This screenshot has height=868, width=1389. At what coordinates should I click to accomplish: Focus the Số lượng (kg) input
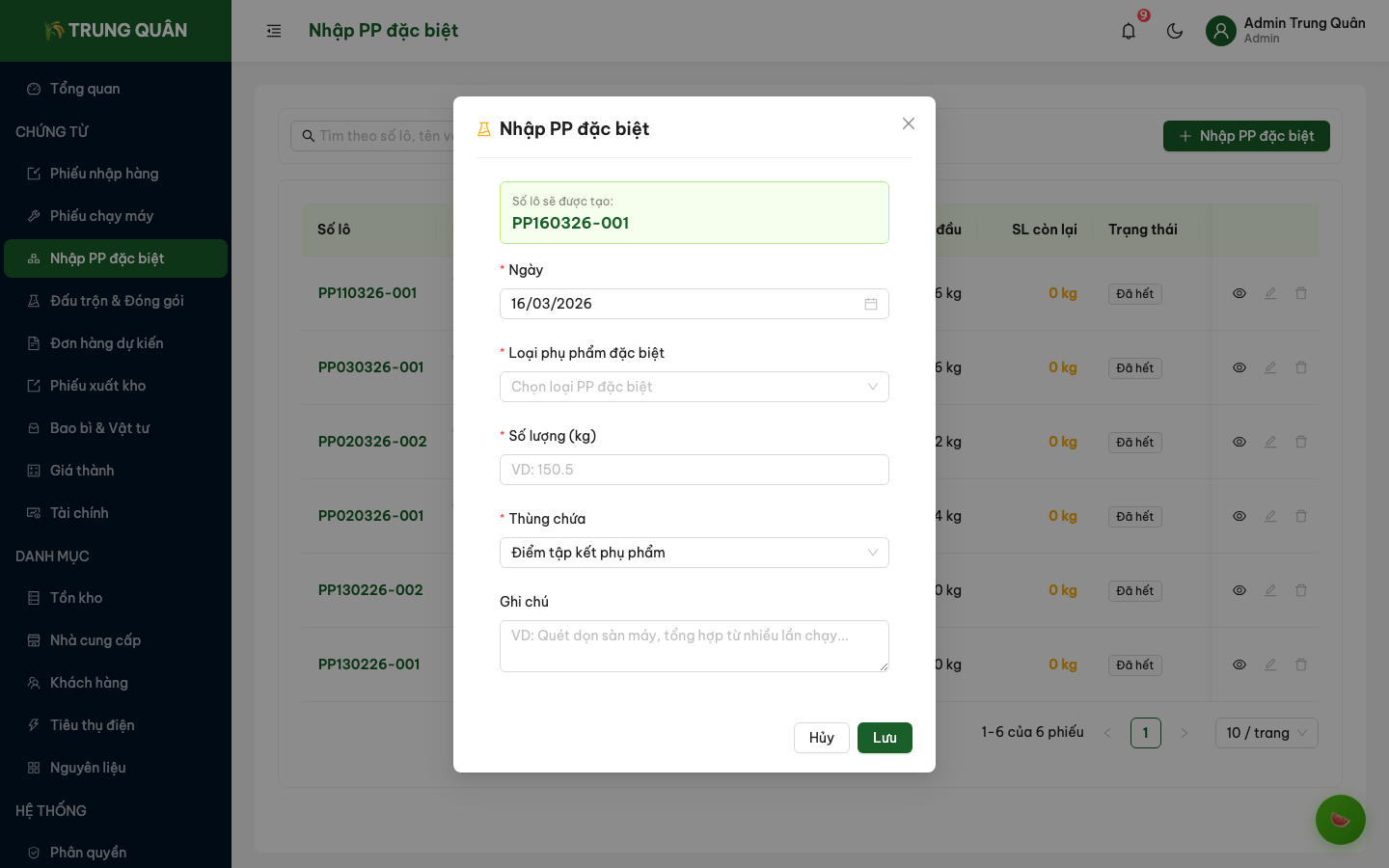(x=694, y=470)
